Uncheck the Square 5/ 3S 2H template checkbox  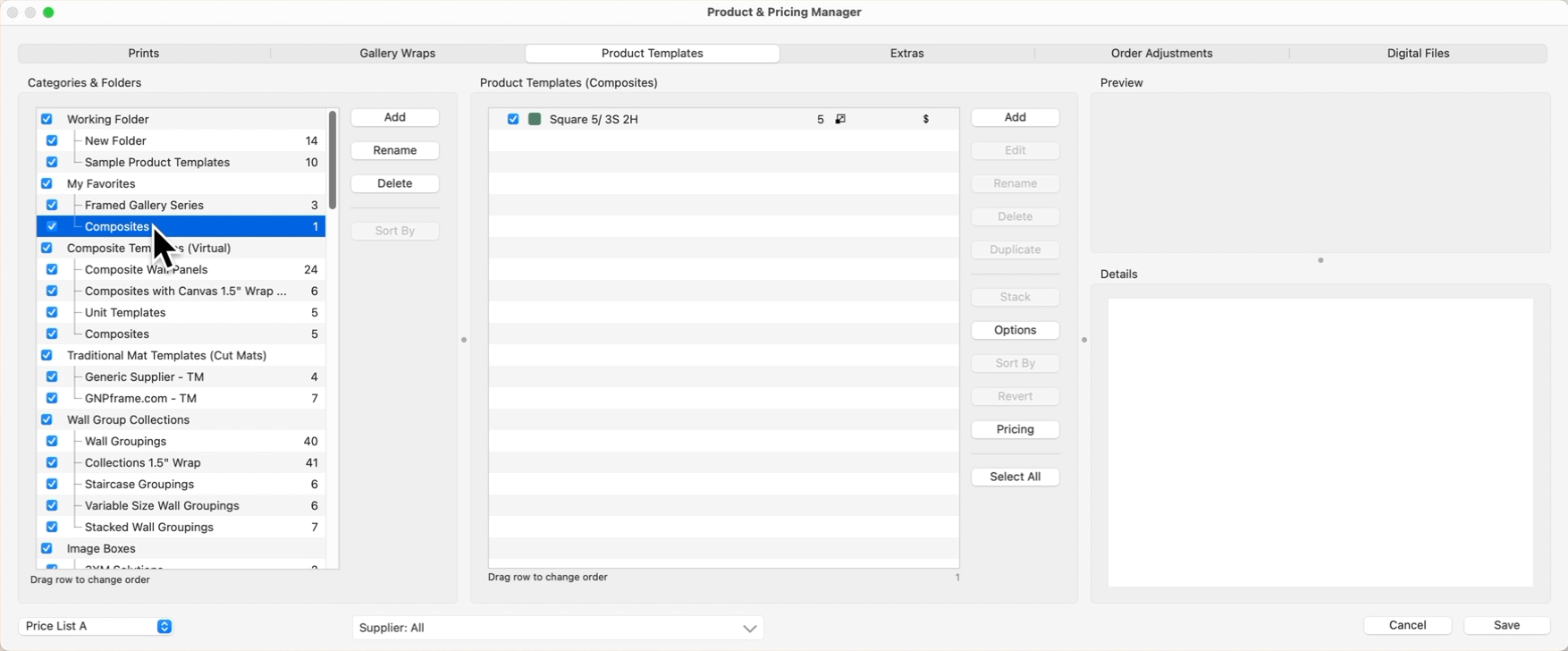pyautogui.click(x=513, y=119)
